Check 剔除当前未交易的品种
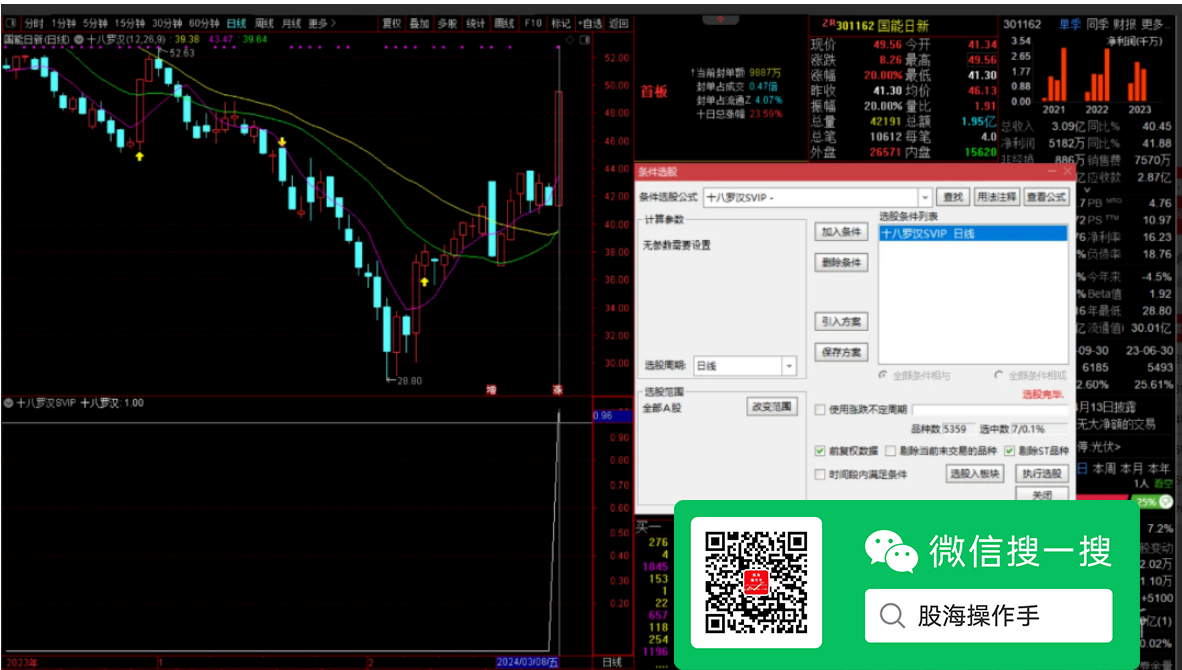 890,451
